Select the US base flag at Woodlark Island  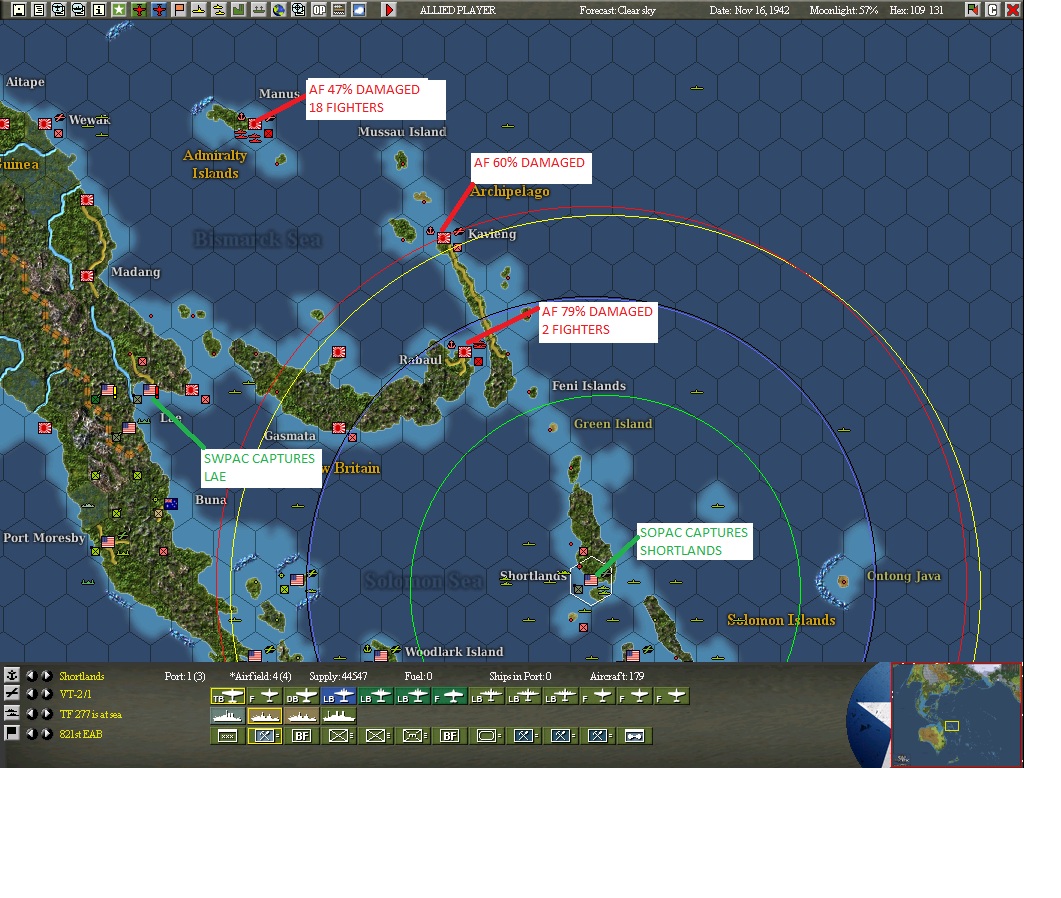381,655
